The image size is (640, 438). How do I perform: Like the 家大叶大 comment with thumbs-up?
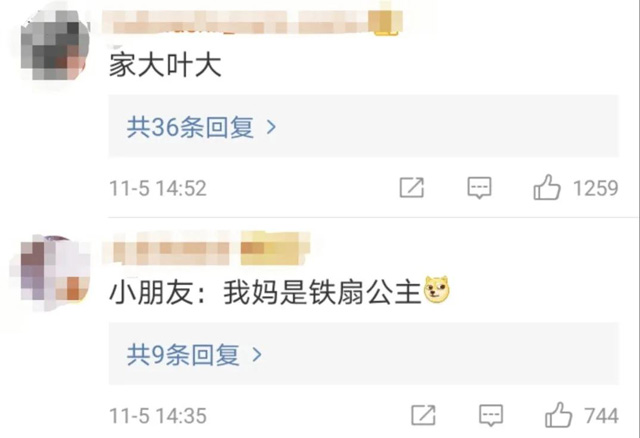click(x=547, y=187)
